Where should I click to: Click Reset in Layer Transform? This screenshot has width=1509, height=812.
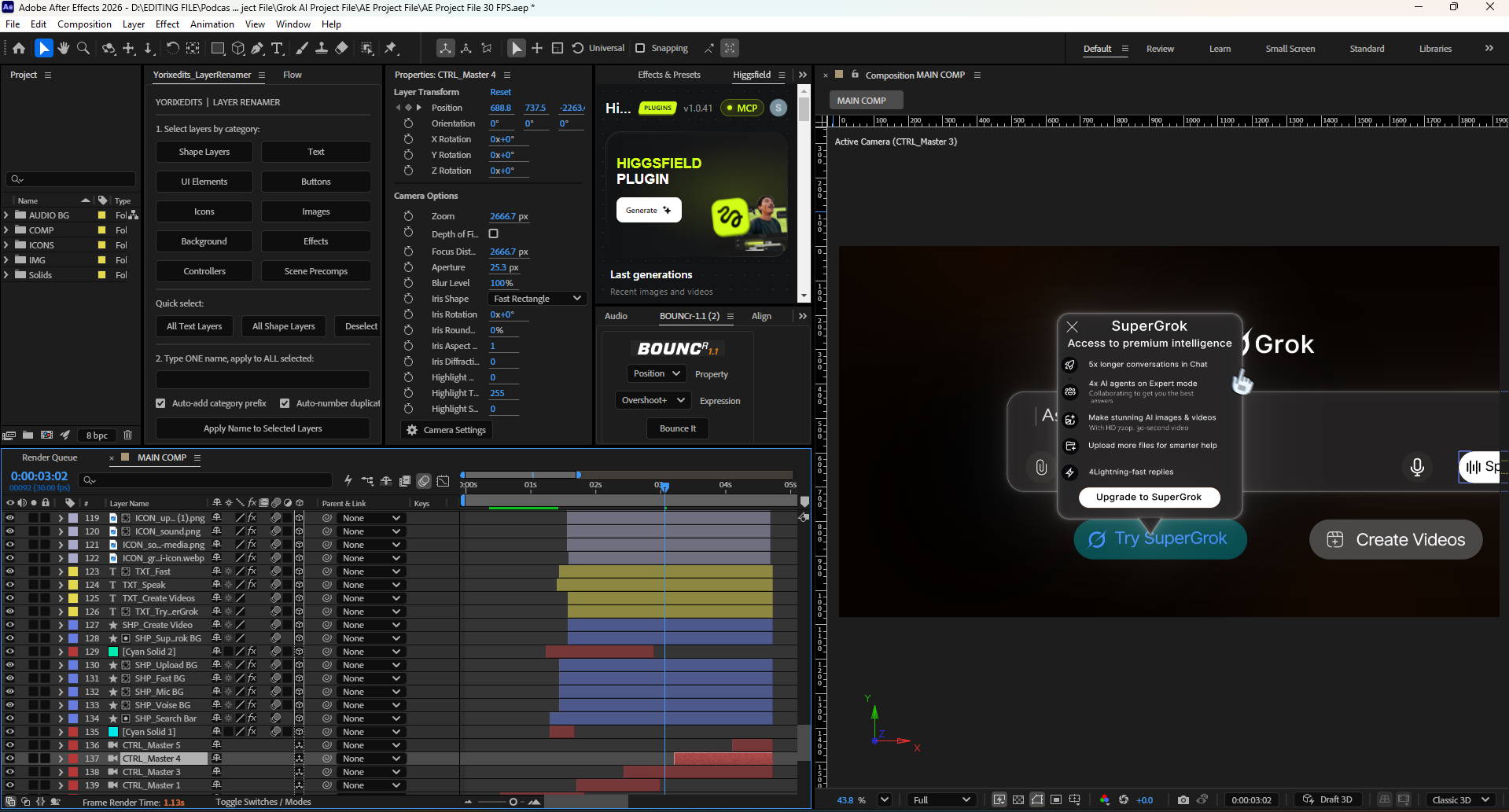coord(501,92)
